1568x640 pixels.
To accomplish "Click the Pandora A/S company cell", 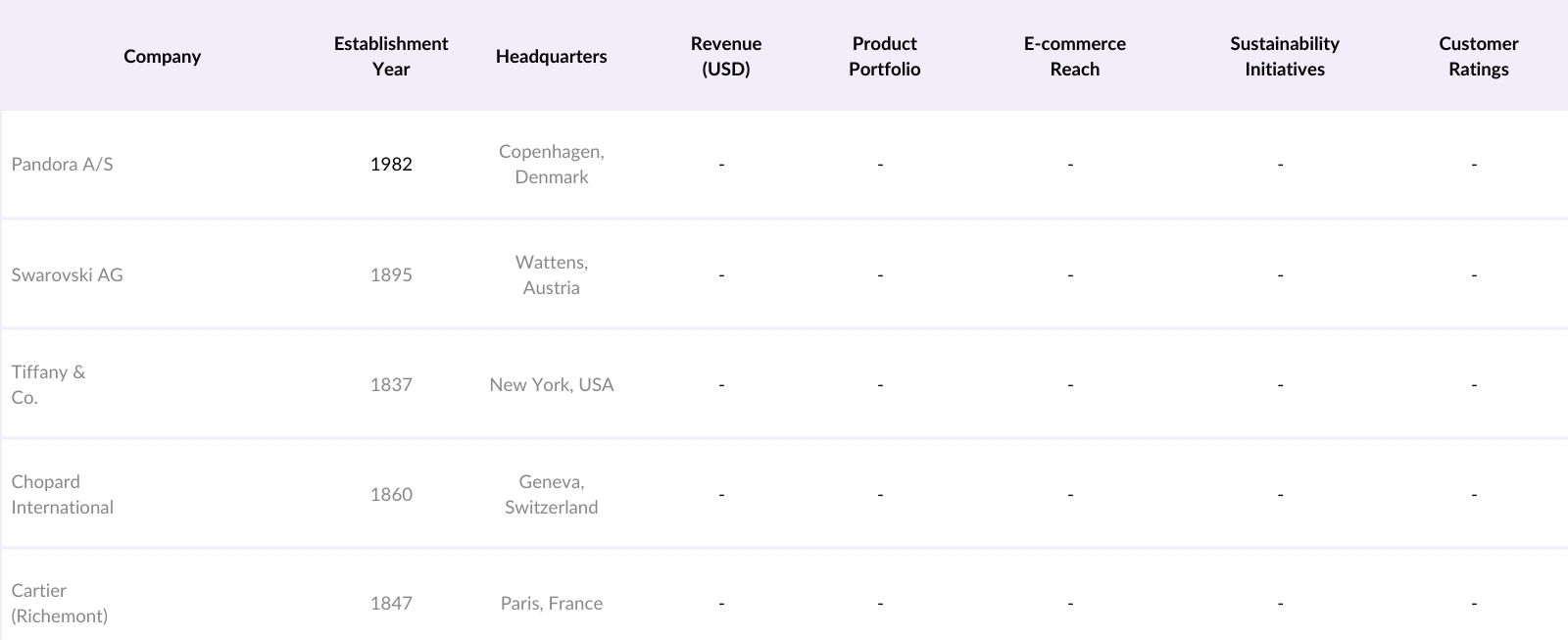I will [63, 165].
